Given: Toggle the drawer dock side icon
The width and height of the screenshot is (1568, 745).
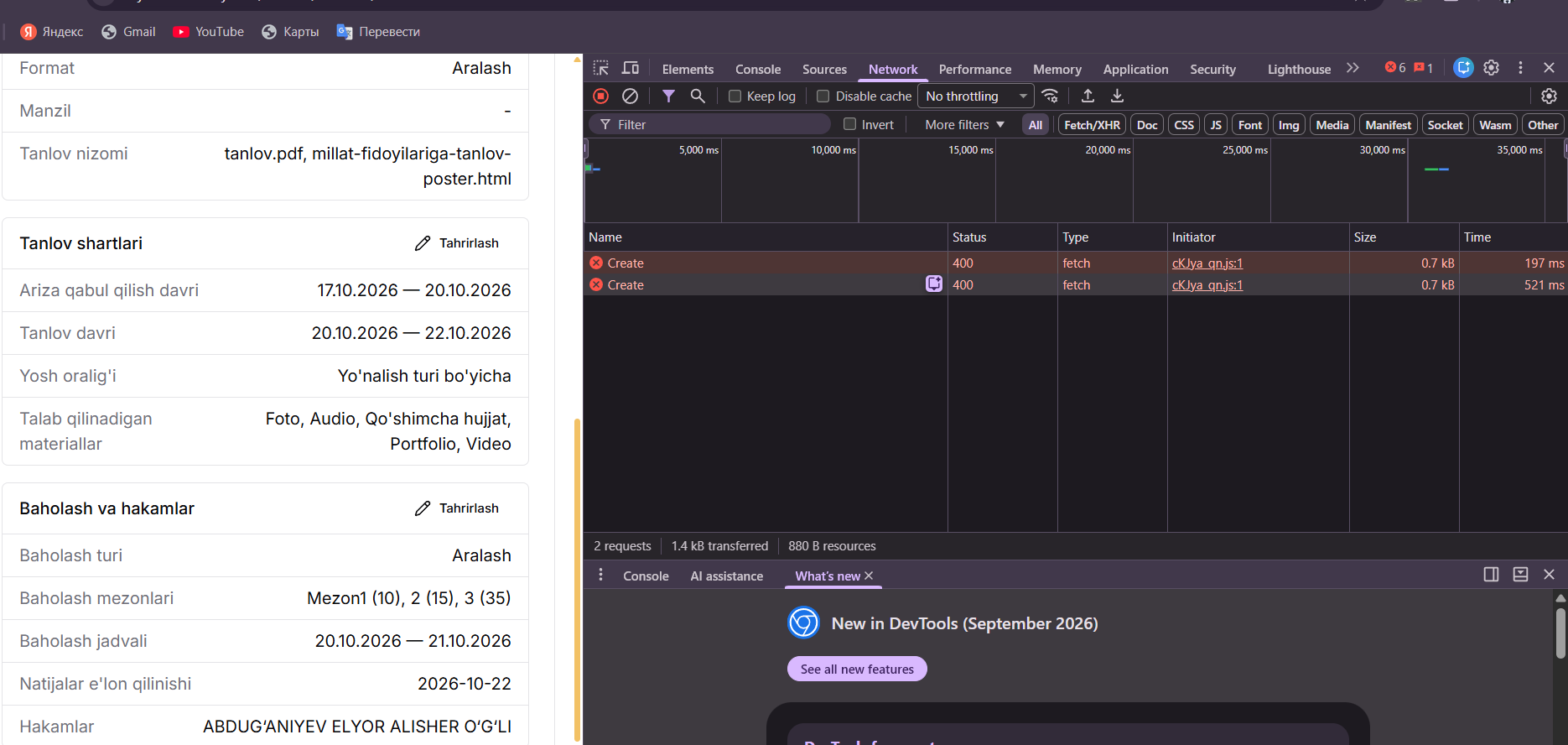Looking at the screenshot, I should [x=1491, y=575].
